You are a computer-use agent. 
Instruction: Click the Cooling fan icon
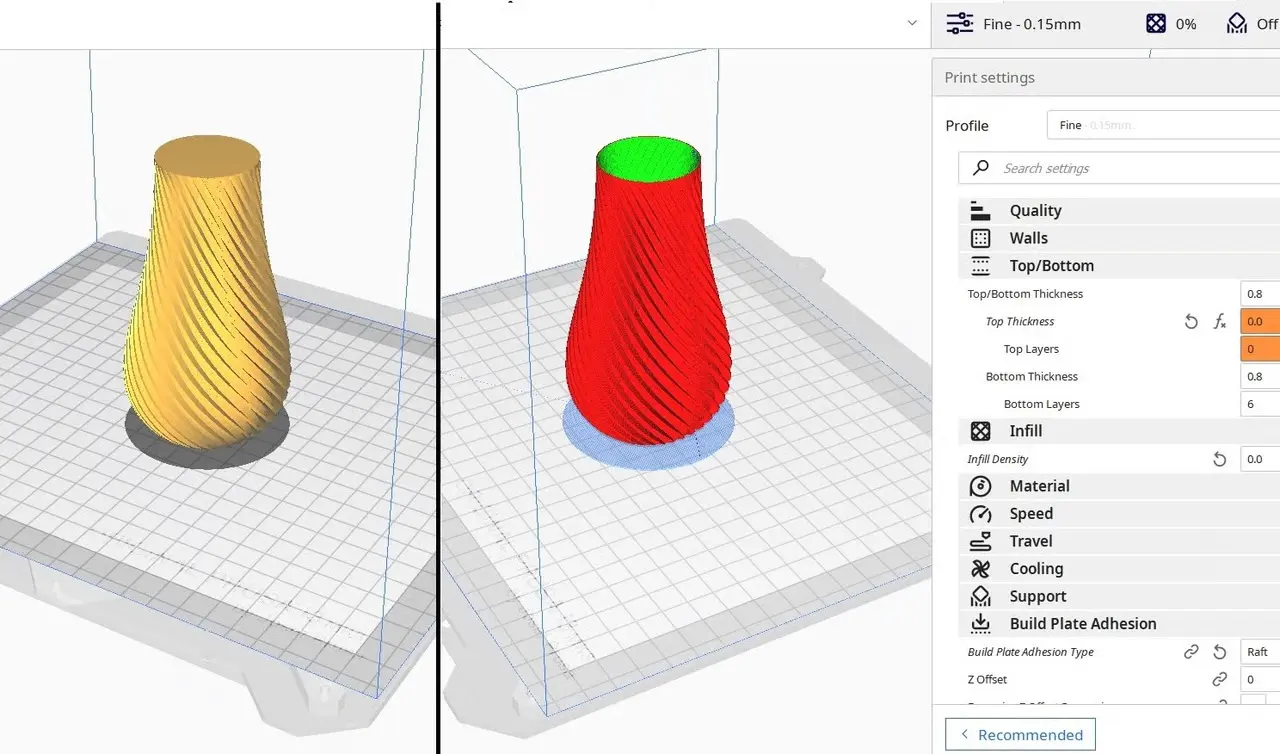coord(980,569)
